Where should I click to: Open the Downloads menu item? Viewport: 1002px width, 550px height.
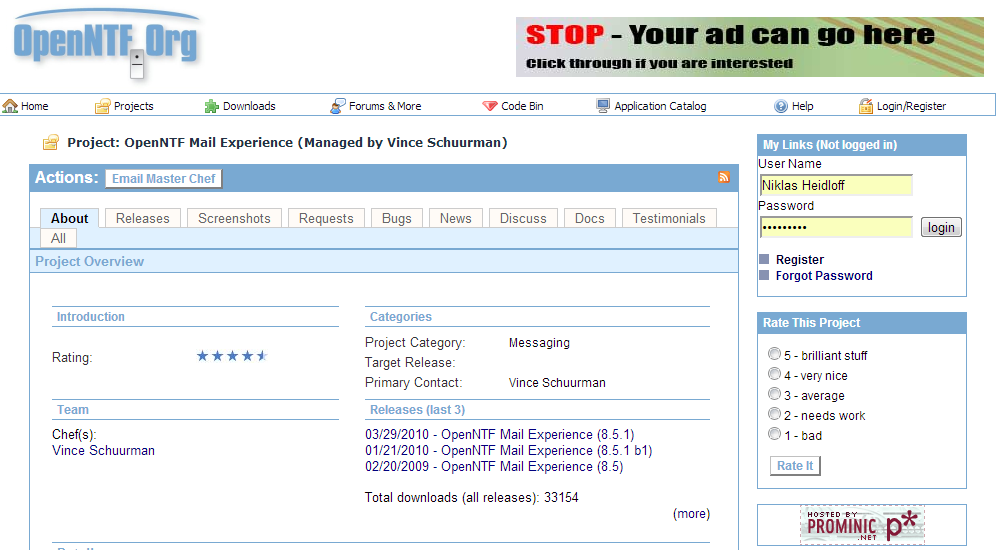pyautogui.click(x=249, y=106)
